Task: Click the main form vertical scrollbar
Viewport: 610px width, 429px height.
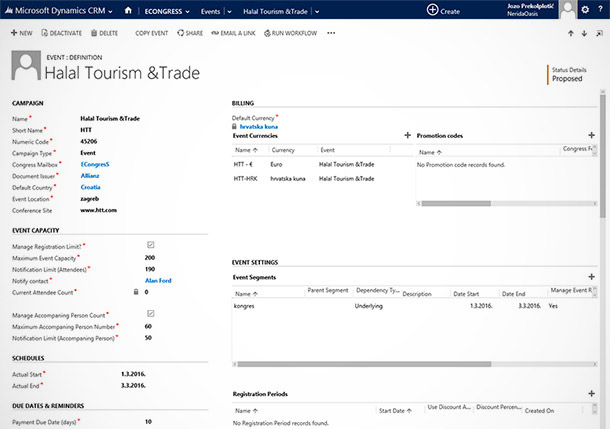Action: click(x=603, y=156)
